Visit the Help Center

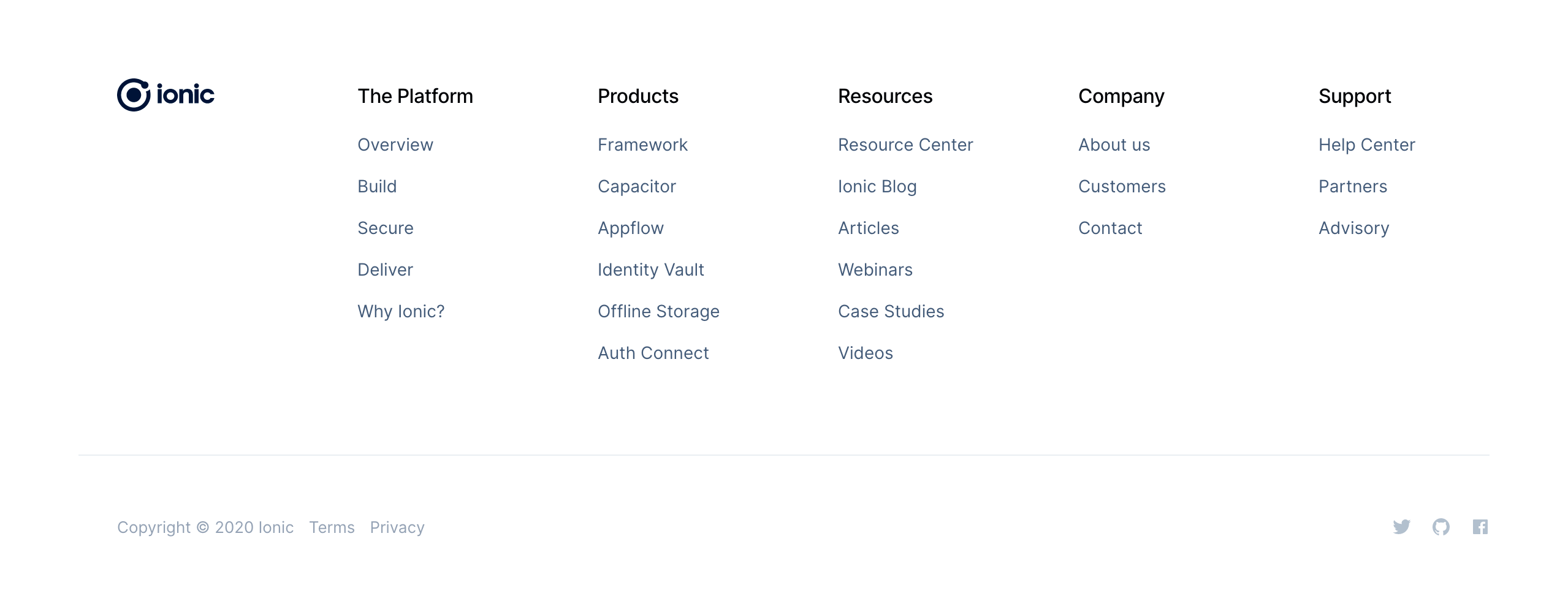[1367, 145]
